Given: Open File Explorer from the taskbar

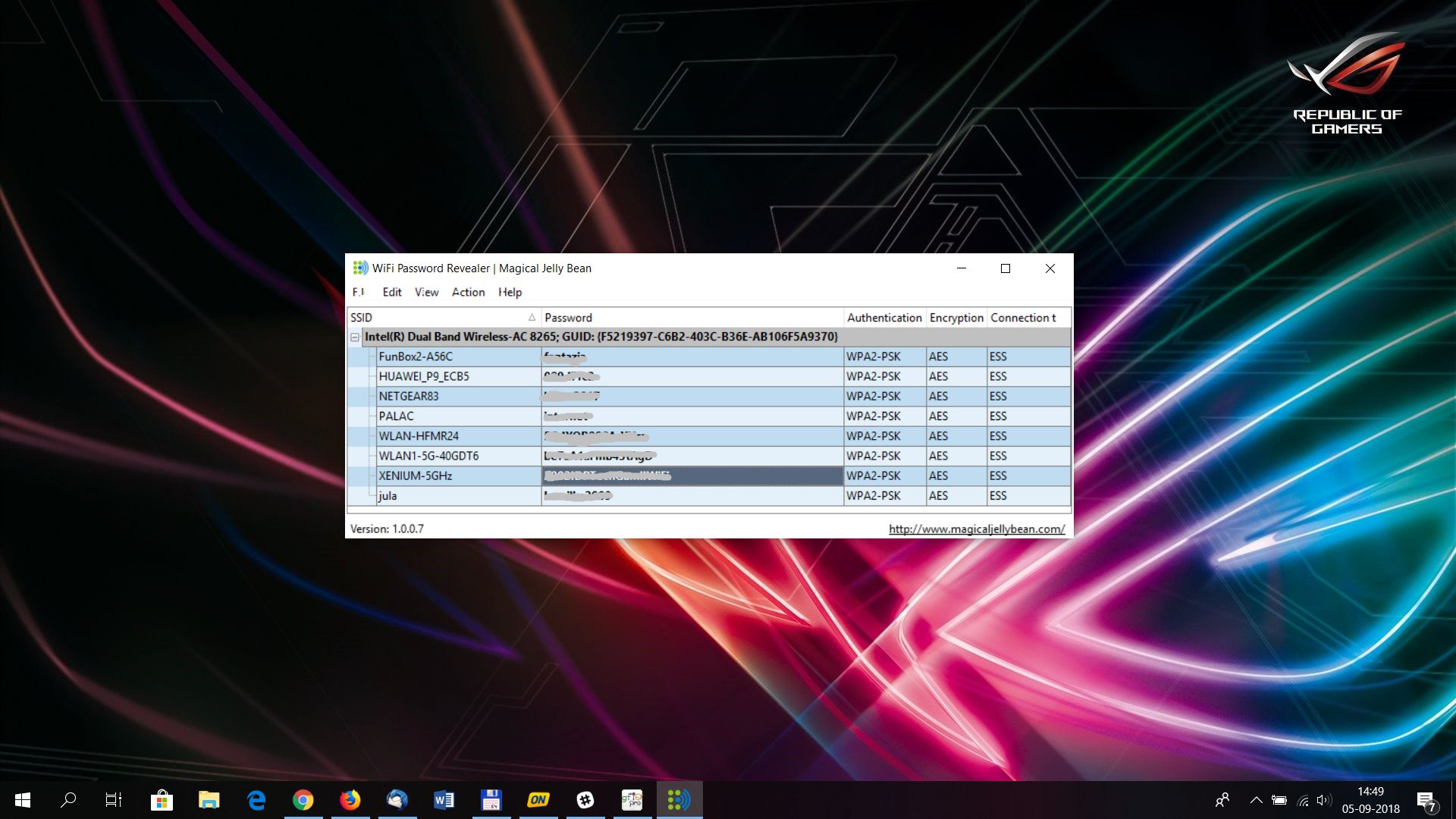Looking at the screenshot, I should (209, 800).
